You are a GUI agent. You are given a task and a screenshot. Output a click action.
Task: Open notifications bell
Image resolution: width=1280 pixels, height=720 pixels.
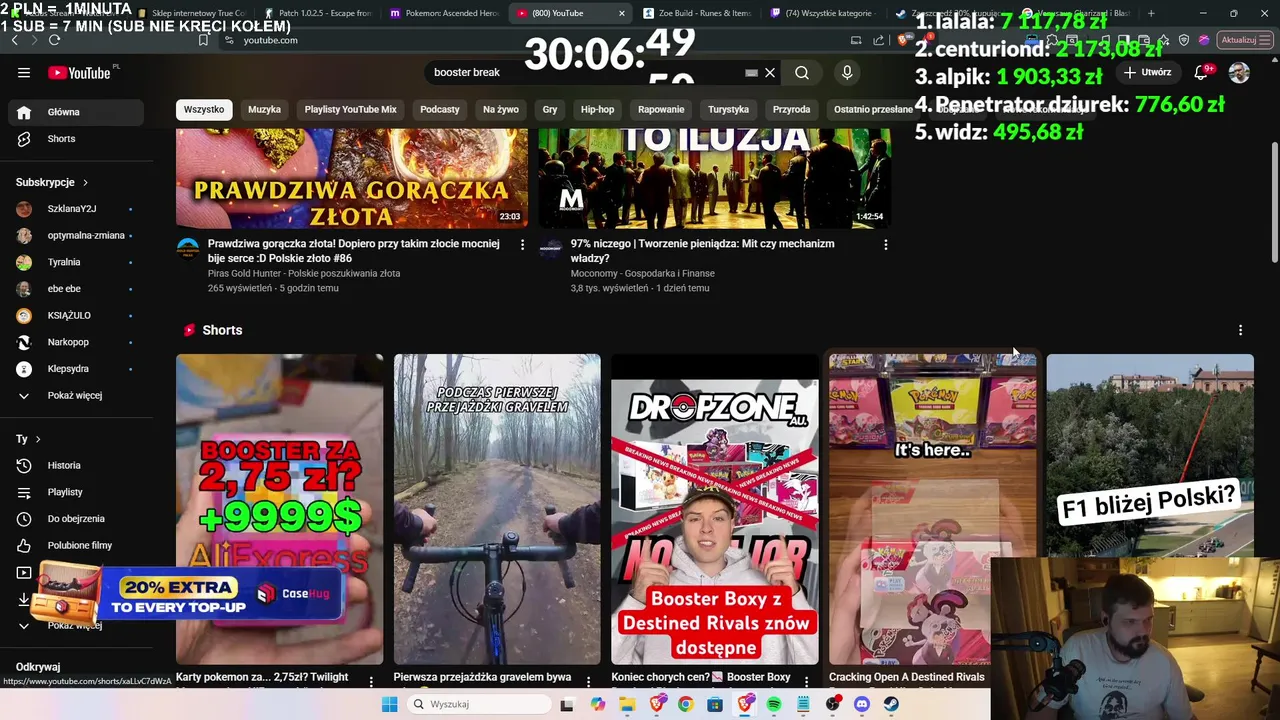tap(1202, 72)
